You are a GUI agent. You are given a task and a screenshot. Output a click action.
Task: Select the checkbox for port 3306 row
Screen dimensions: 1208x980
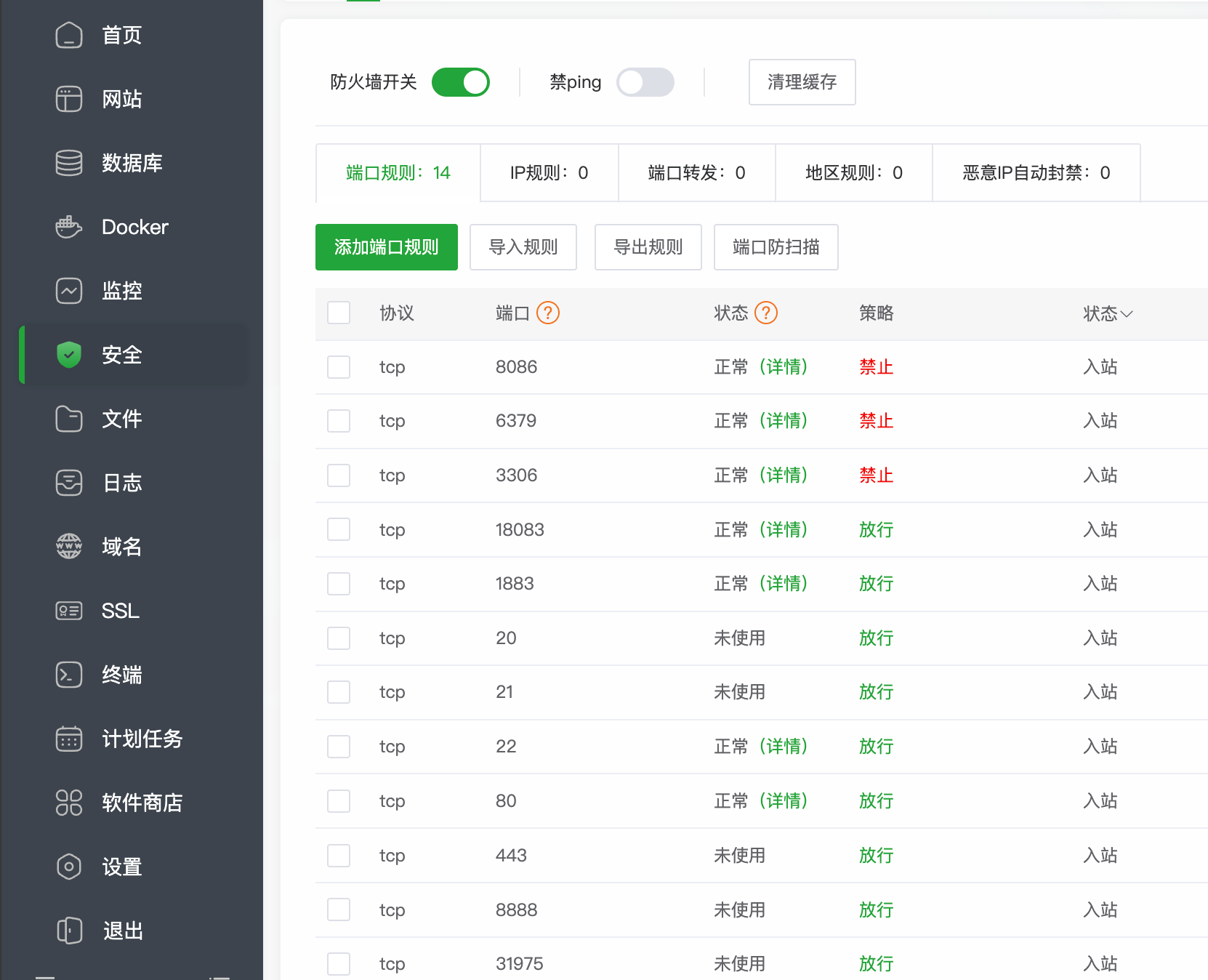coord(339,475)
